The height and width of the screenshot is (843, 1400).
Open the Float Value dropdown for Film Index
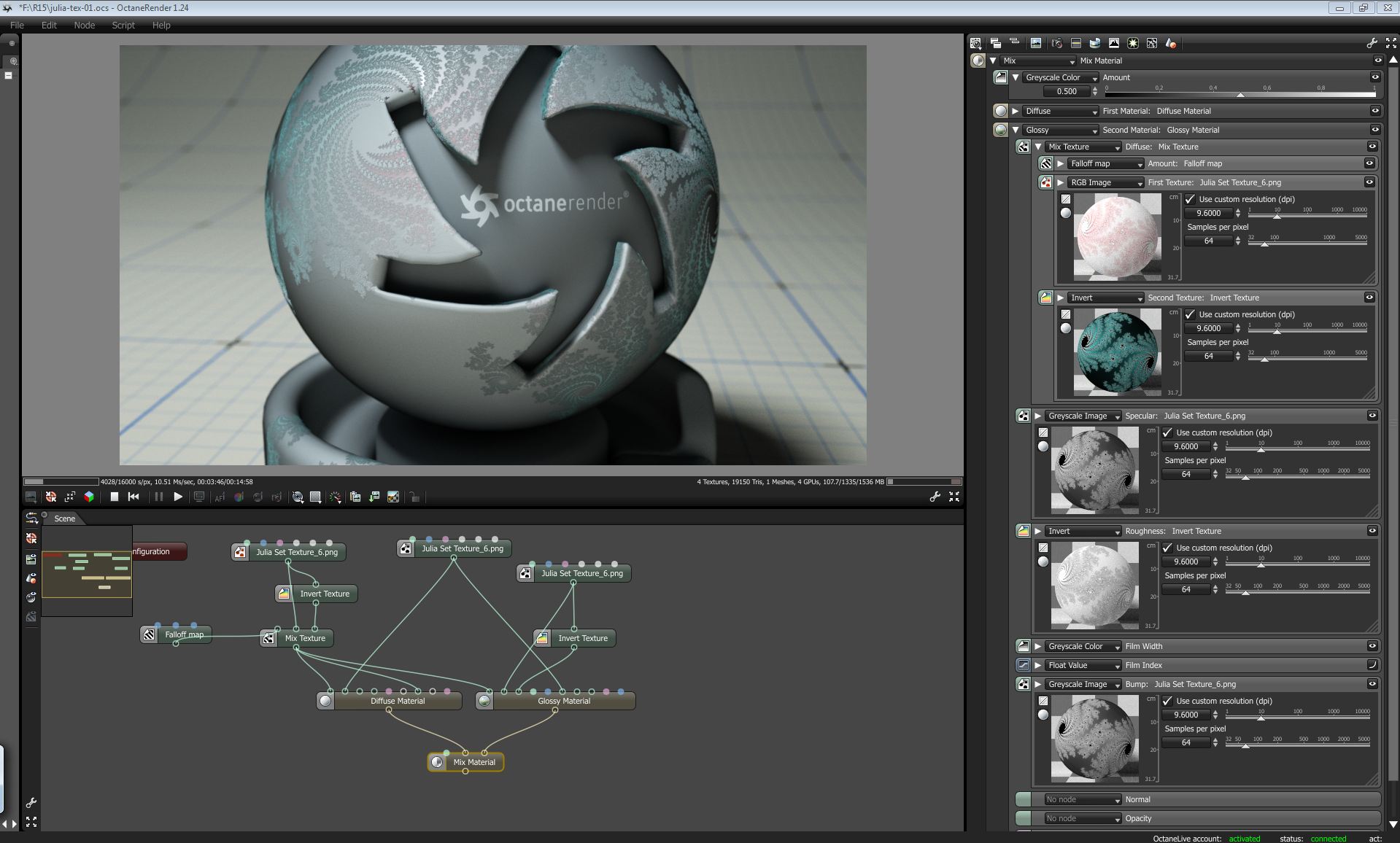point(1083,665)
